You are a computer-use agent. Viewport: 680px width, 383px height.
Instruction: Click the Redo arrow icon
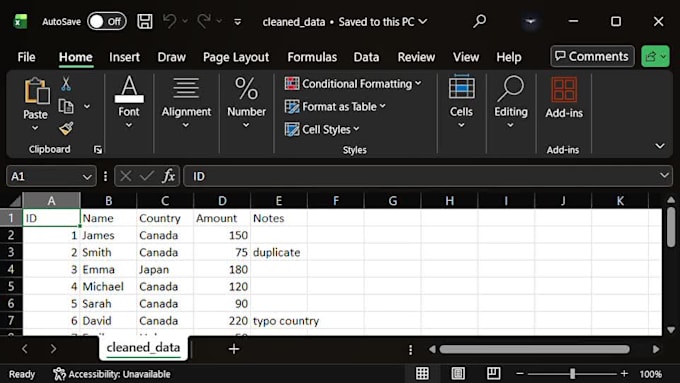[x=203, y=21]
